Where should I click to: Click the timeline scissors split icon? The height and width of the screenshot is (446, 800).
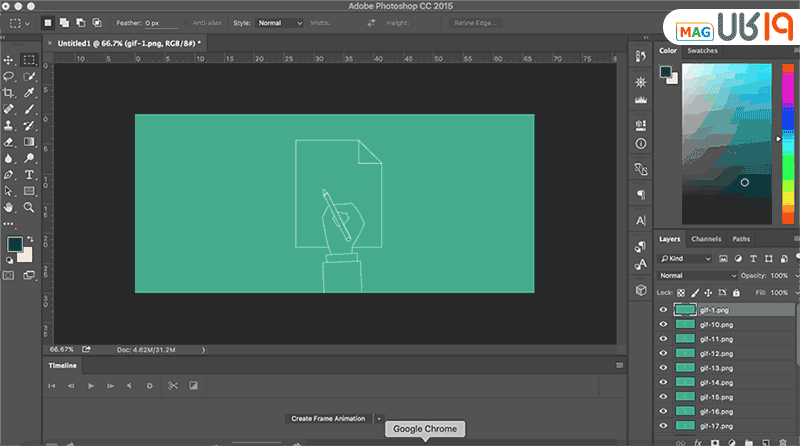coord(172,385)
